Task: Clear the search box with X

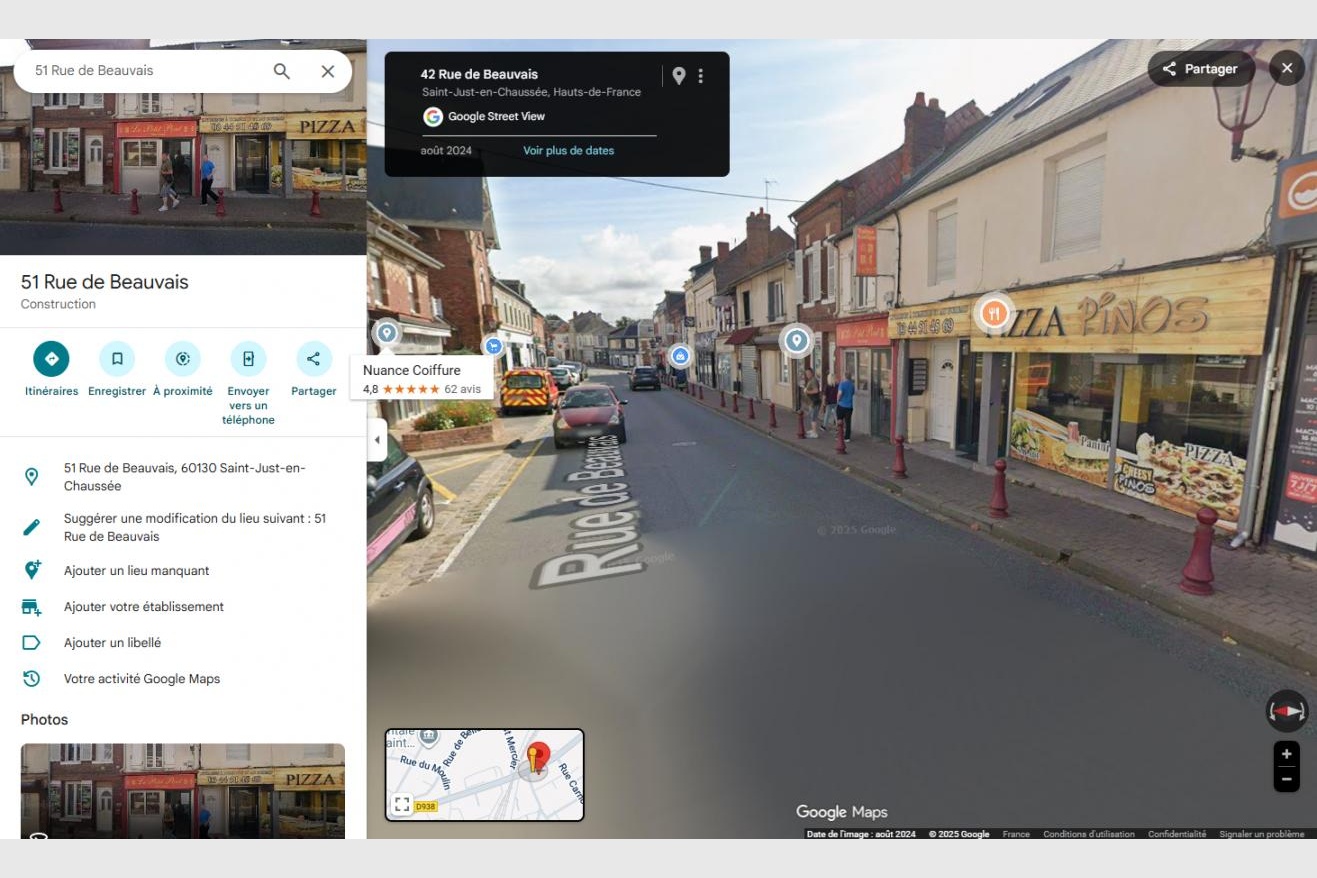Action: coord(327,71)
